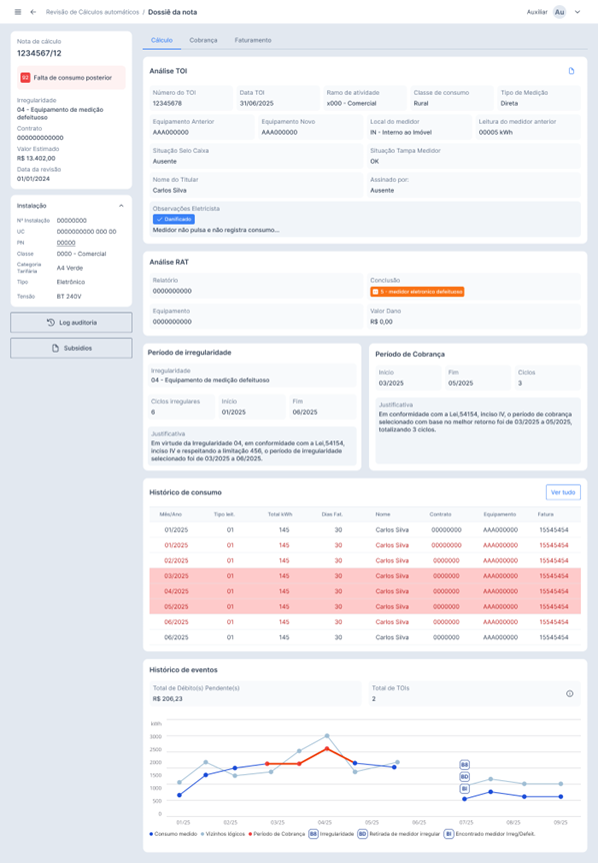Switch to the Faturamento tab

(x=253, y=40)
